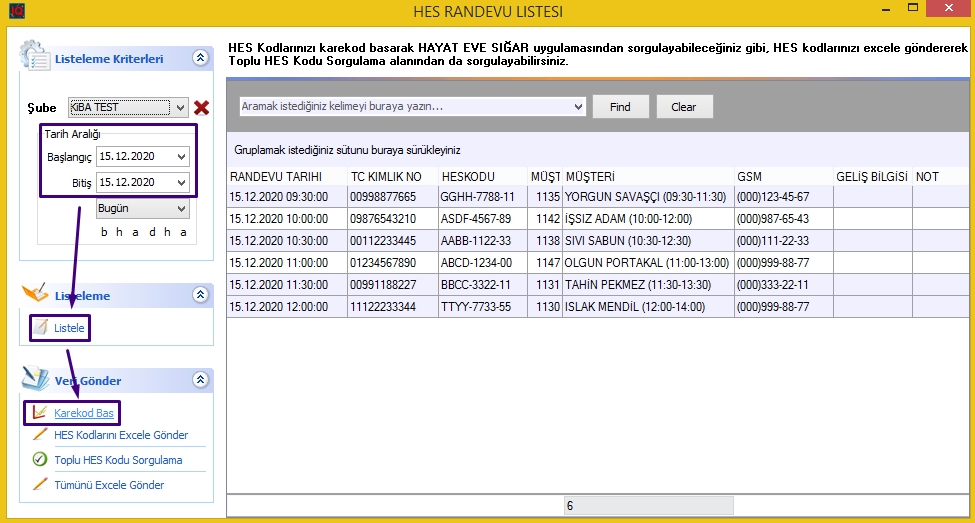Click the Karekod Bas chart icon

(40, 412)
